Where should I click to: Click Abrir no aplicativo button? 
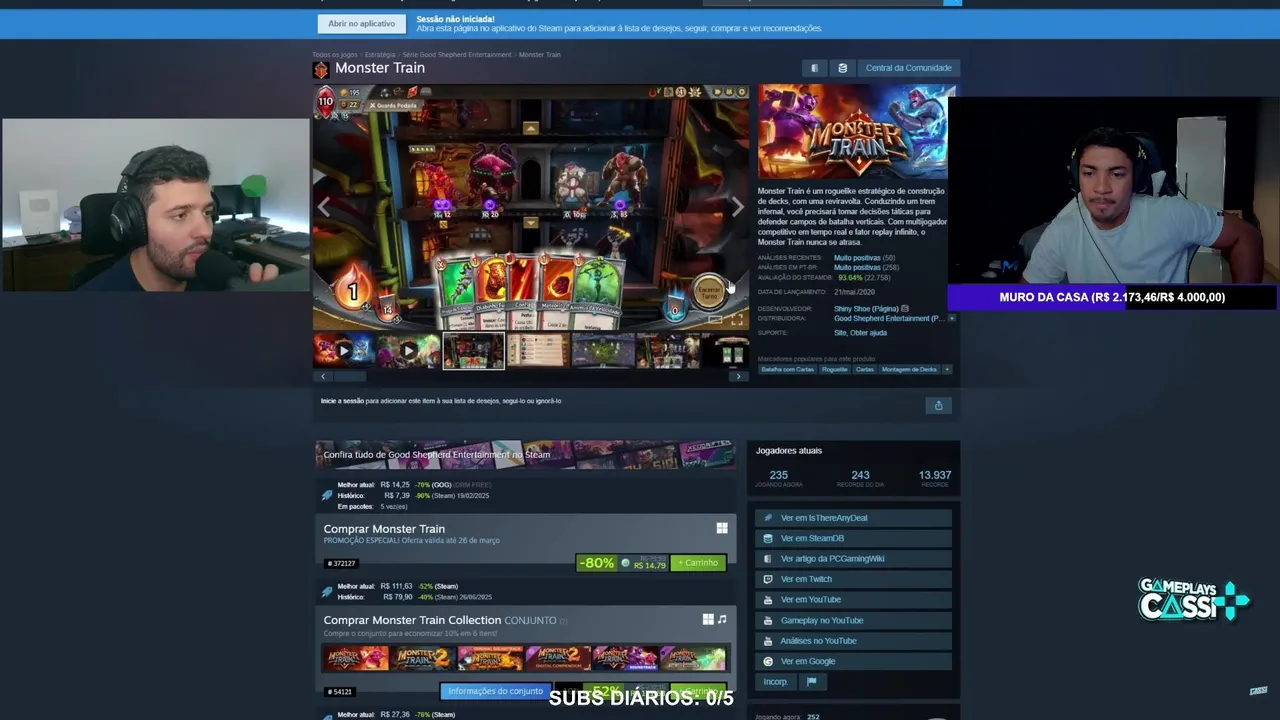(361, 23)
